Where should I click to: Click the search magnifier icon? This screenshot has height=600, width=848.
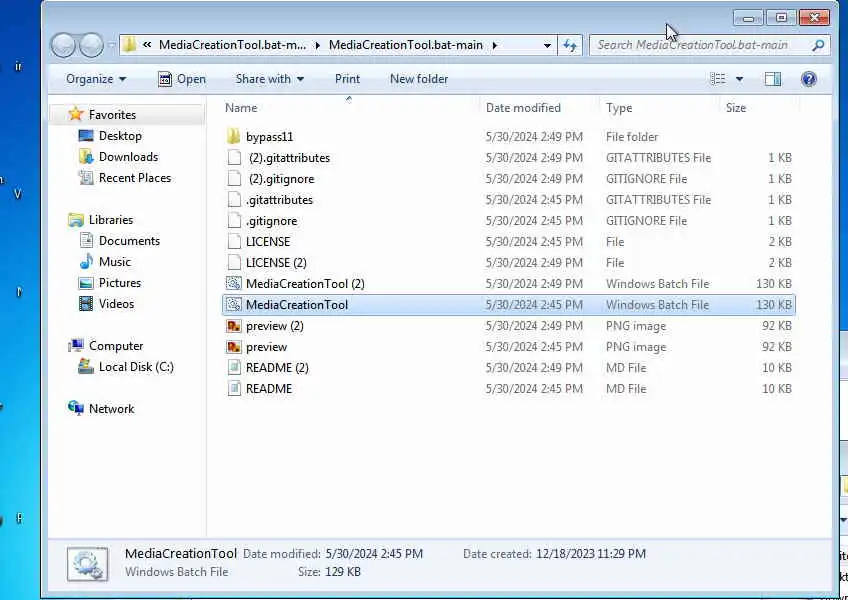click(818, 45)
